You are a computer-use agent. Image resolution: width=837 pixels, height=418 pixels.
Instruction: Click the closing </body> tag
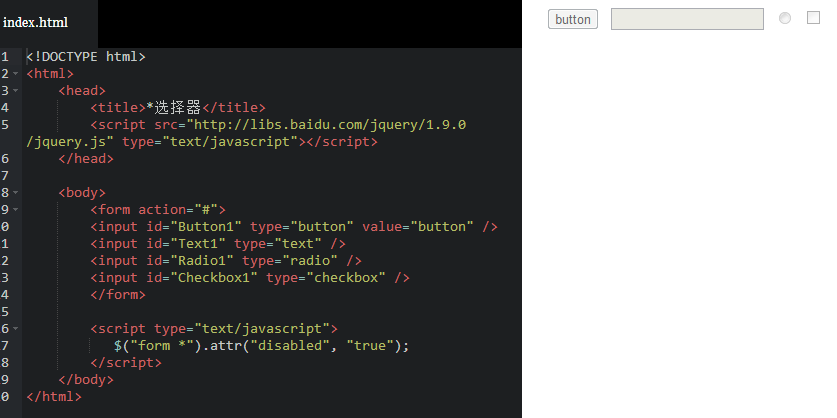tap(86, 380)
